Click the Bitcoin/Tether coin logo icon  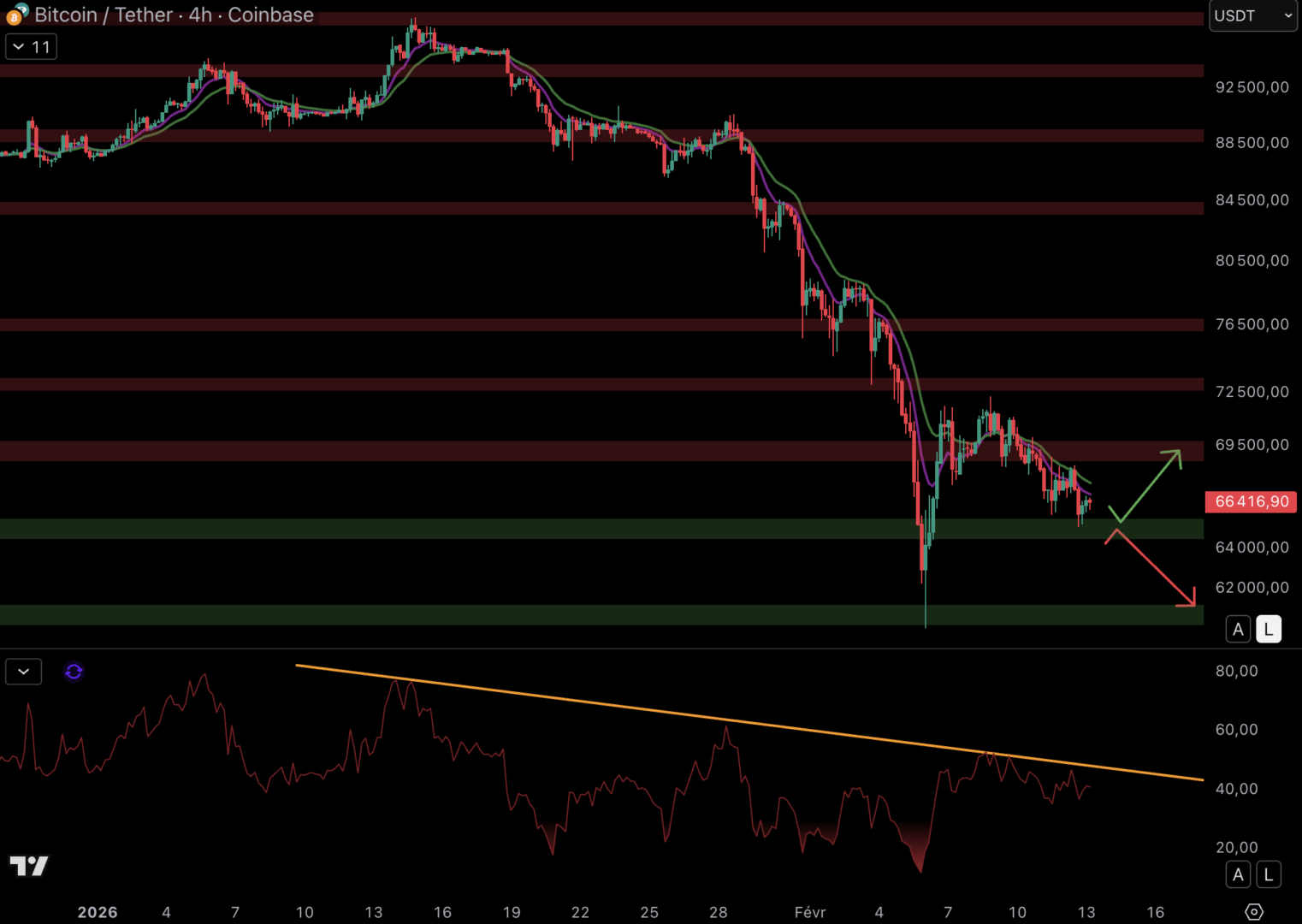coord(16,15)
